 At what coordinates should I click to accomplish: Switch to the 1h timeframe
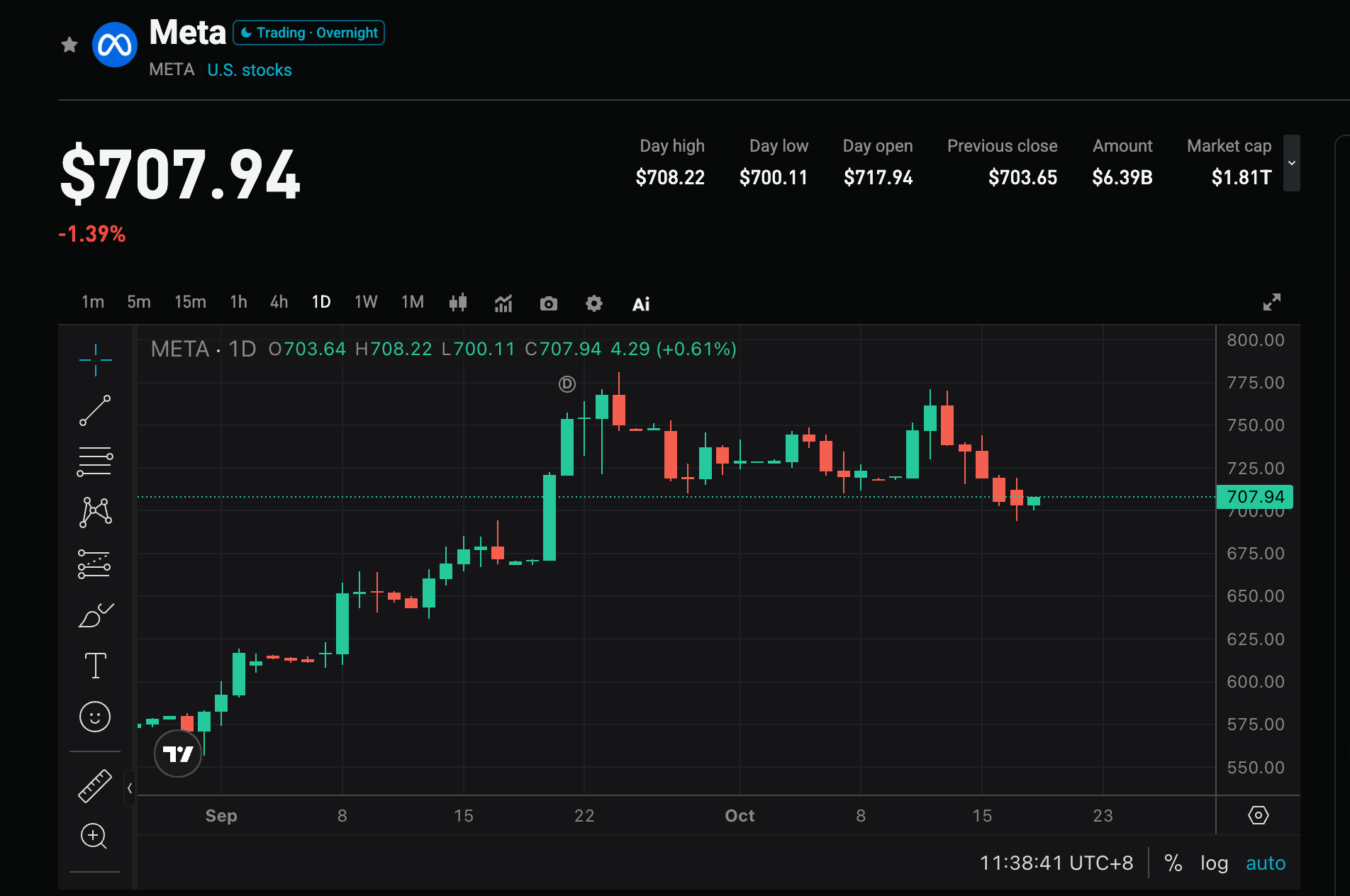click(x=239, y=302)
